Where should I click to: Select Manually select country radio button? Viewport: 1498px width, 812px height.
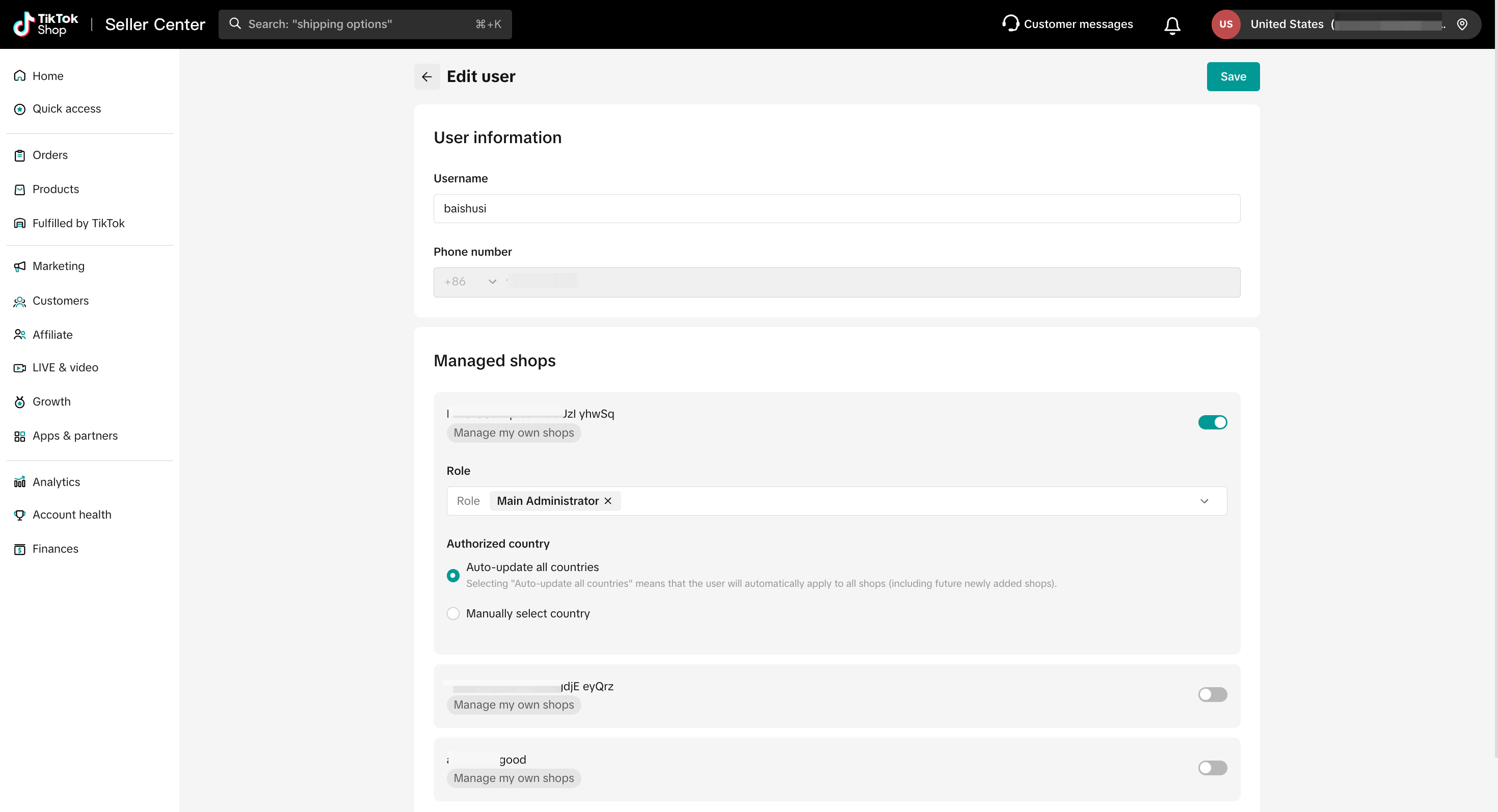point(453,614)
